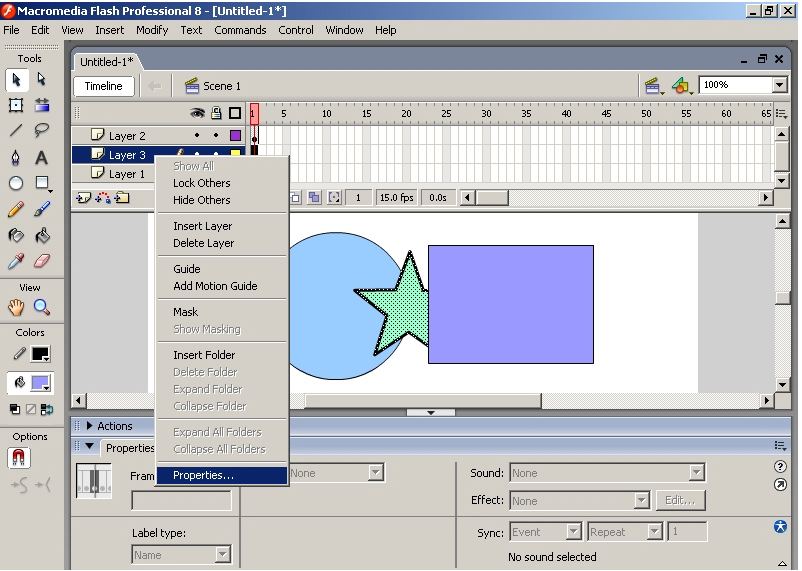
Task: Toggle the Snap to Objects magnet
Action: (x=19, y=458)
